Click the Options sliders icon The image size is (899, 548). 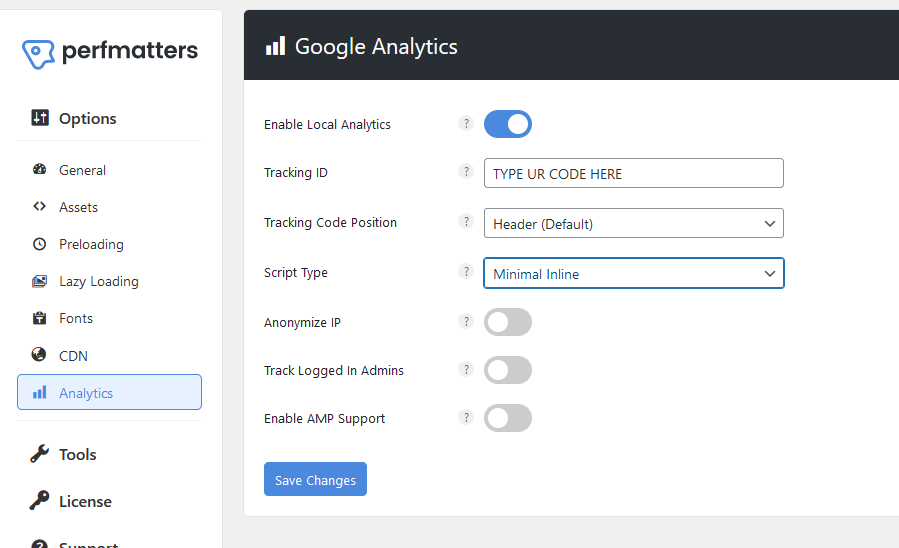tap(40, 118)
